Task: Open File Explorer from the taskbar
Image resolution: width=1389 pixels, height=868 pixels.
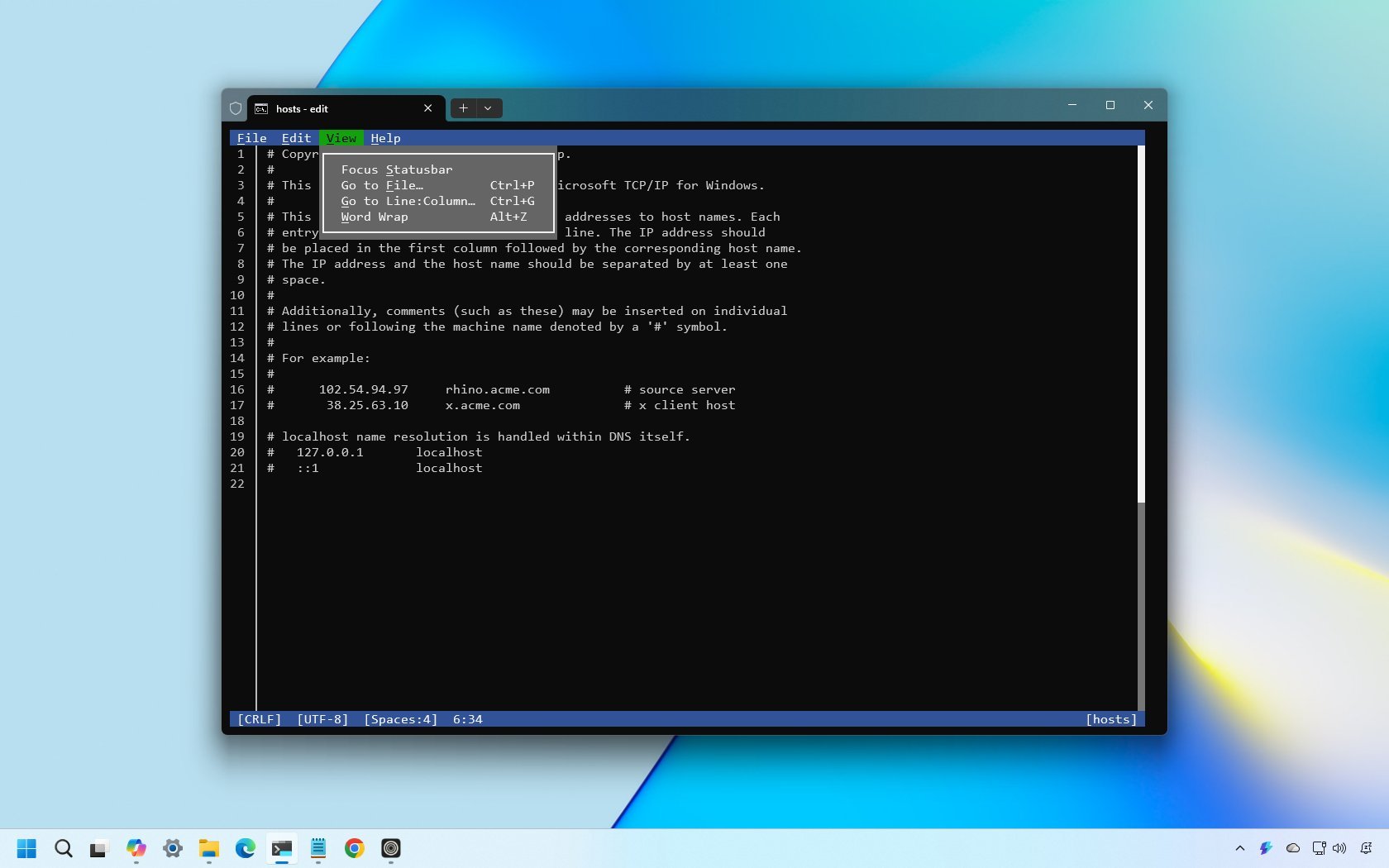Action: [x=208, y=849]
